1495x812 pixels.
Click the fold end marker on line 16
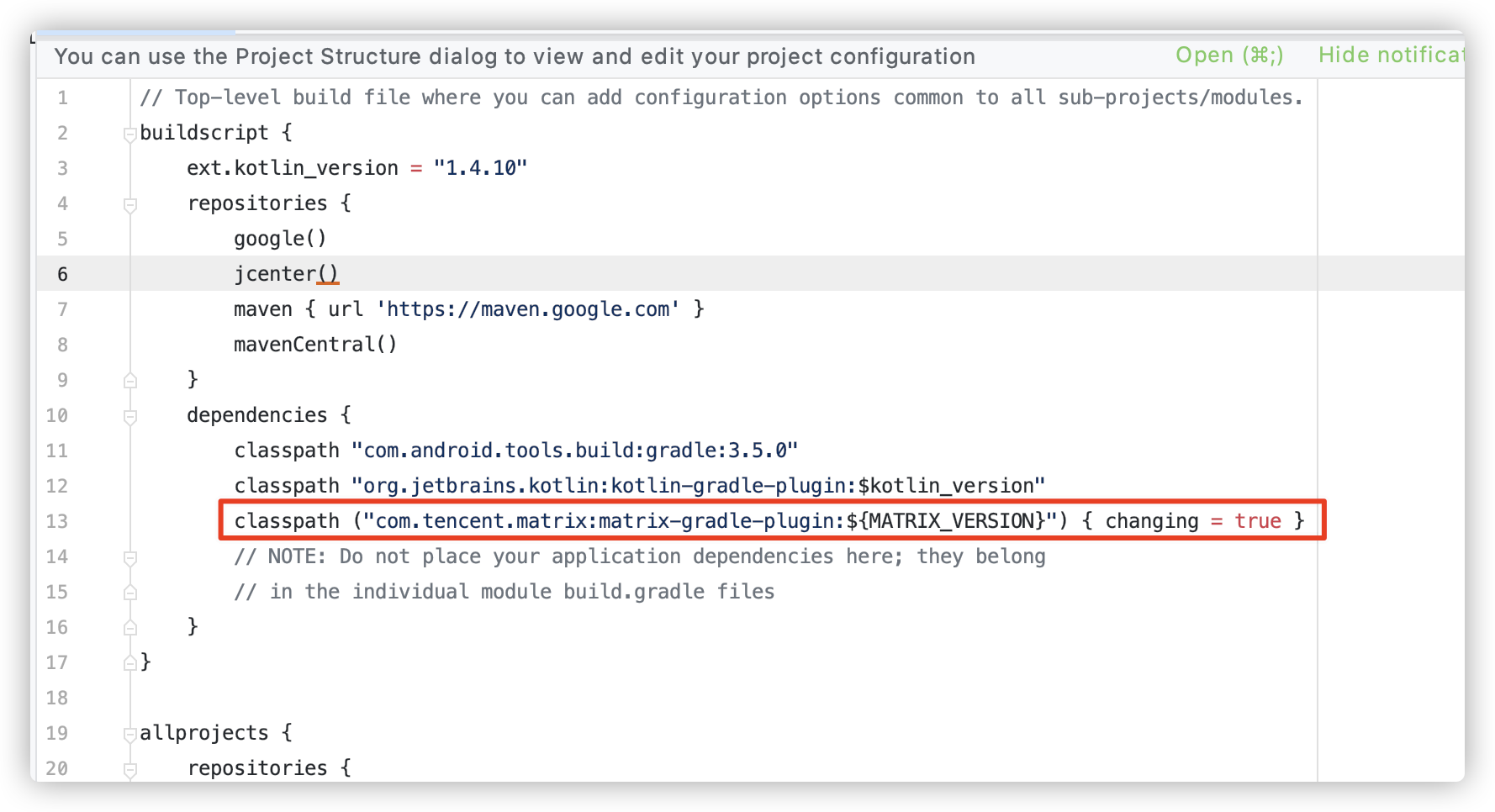tap(129, 627)
